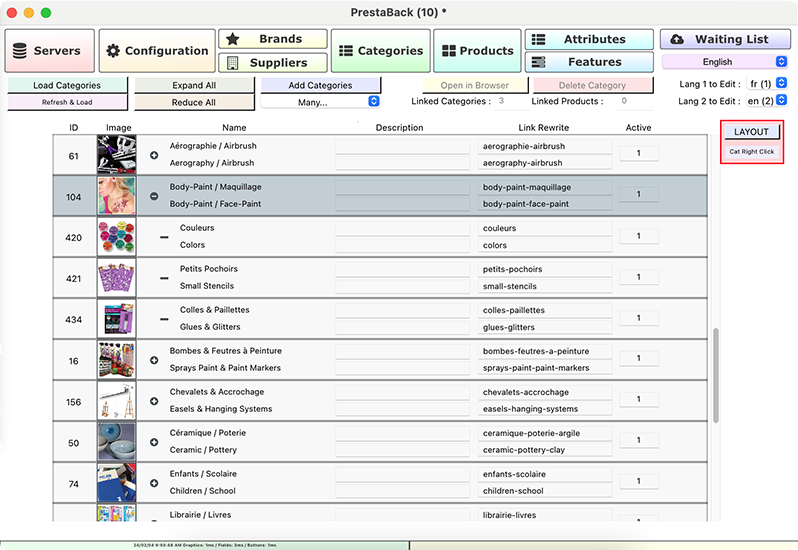
Task: Click the Suppliers building icon
Action: click(x=232, y=63)
